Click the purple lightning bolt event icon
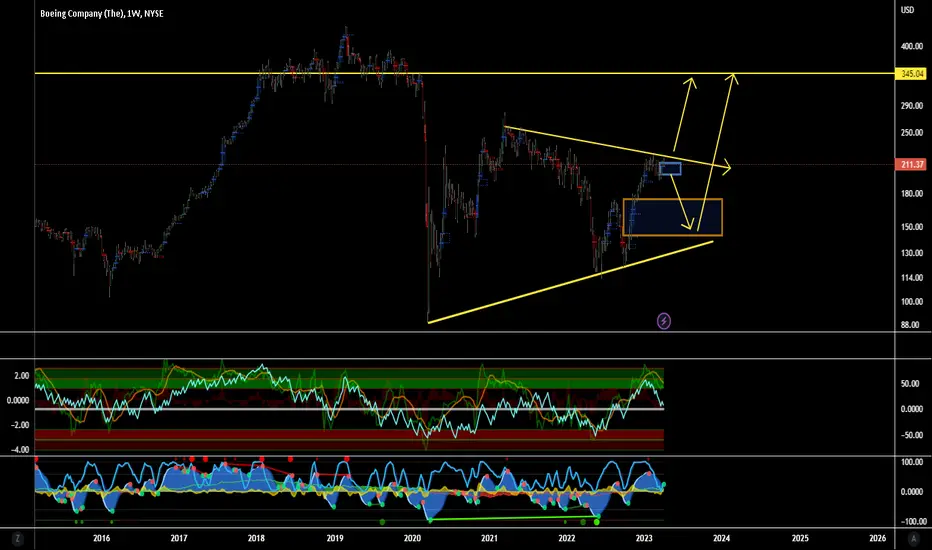Image resolution: width=932 pixels, height=550 pixels. 663,321
